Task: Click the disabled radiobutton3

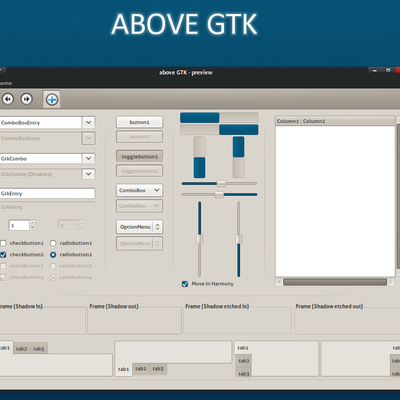Action: click(x=53, y=266)
